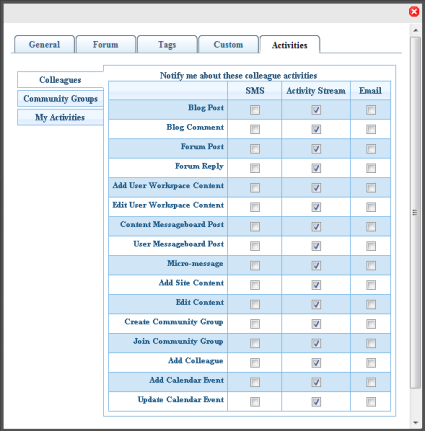Enable SMS for Edit Content
Image resolution: width=425 pixels, height=431 pixels.
point(255,304)
